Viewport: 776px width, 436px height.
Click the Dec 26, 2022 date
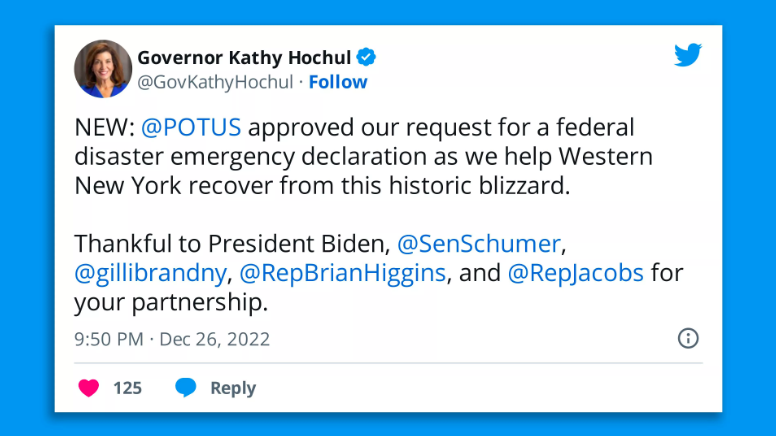(214, 339)
